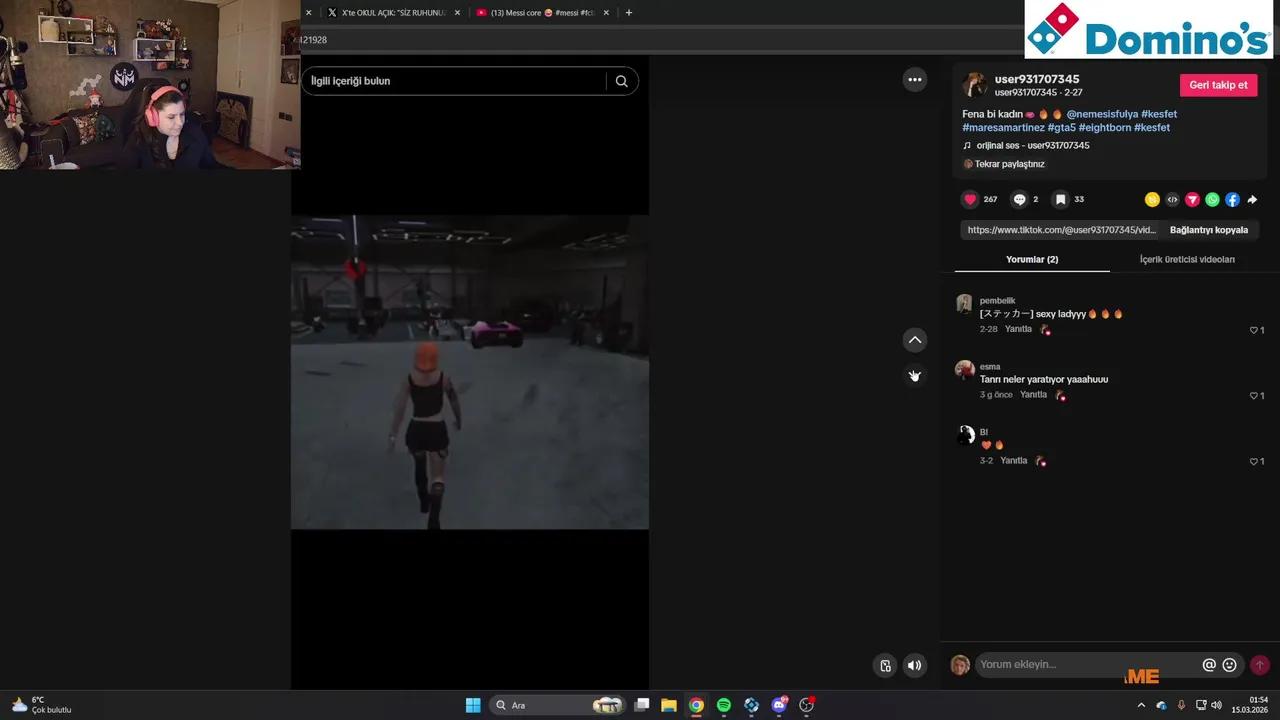Send video via the red paper-plane icon
1280x720 pixels.
click(1192, 199)
